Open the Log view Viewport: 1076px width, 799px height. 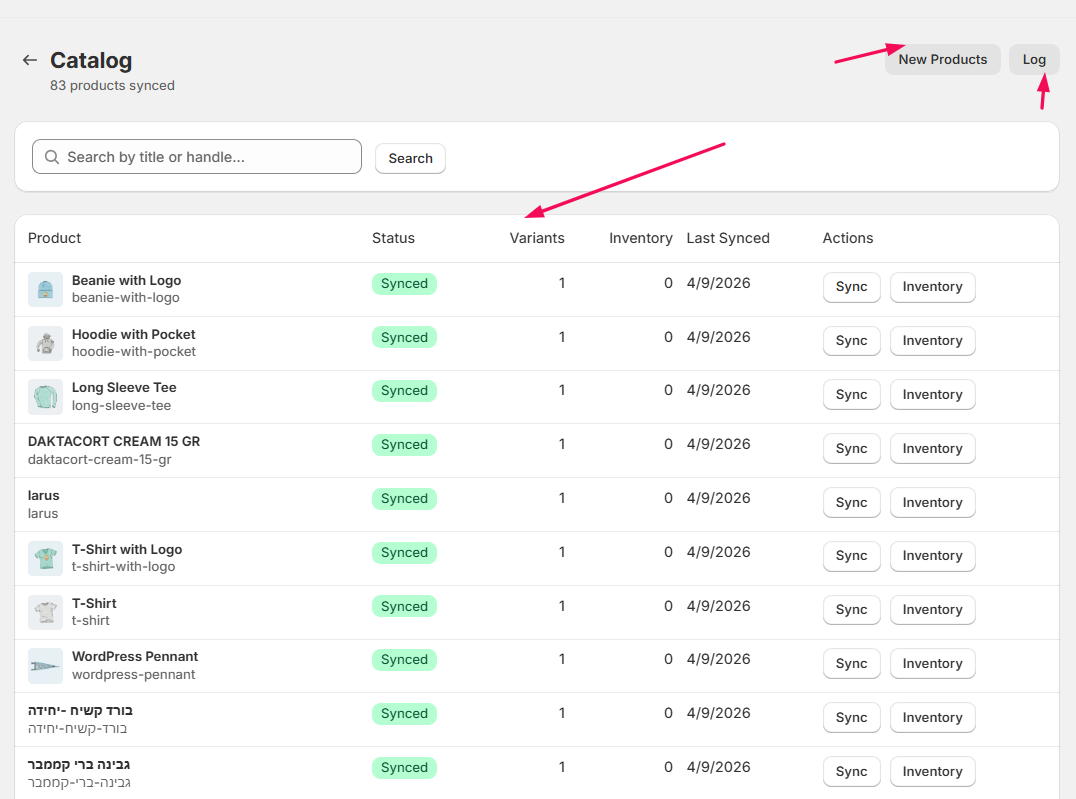pos(1034,59)
